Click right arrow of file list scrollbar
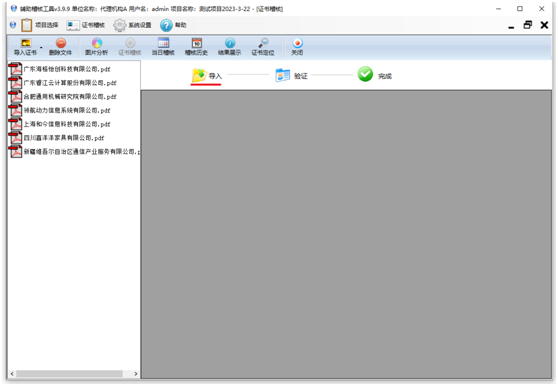 (x=136, y=374)
